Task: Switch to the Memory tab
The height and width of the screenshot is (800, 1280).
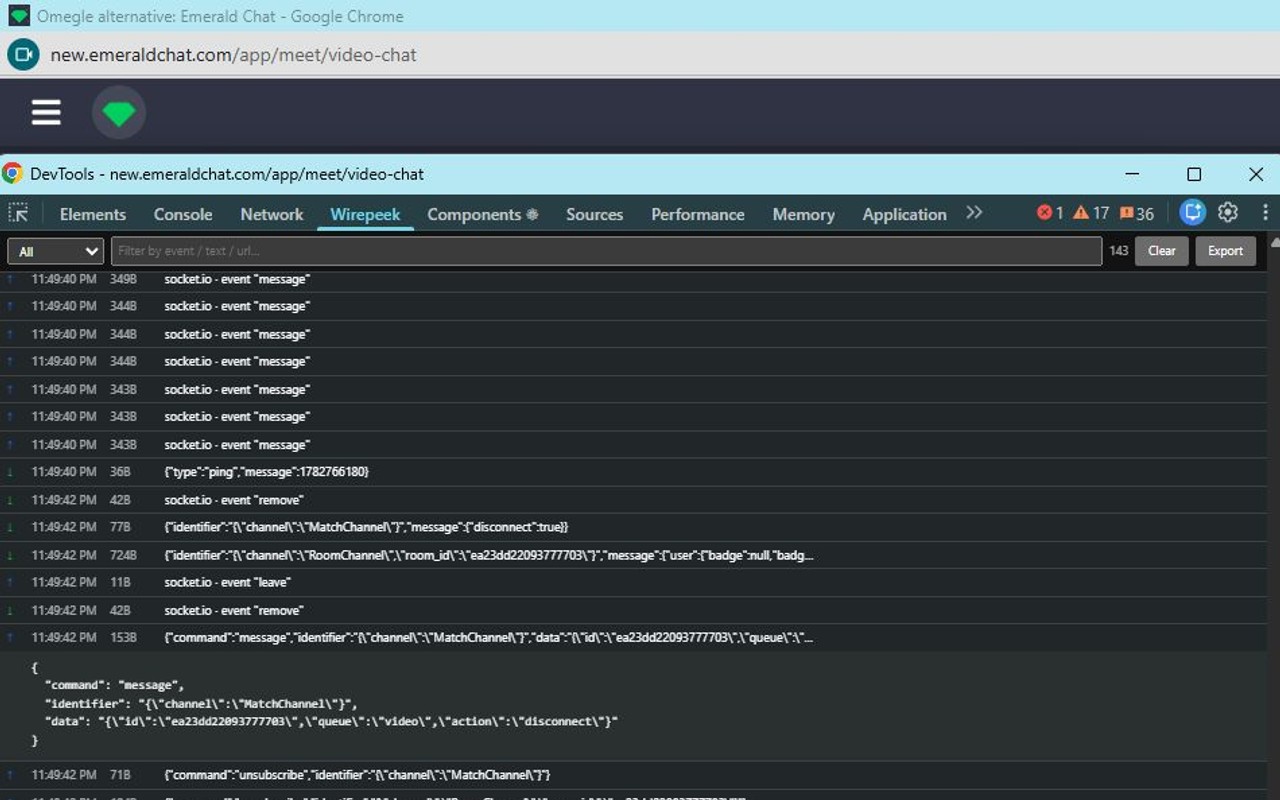Action: click(803, 214)
